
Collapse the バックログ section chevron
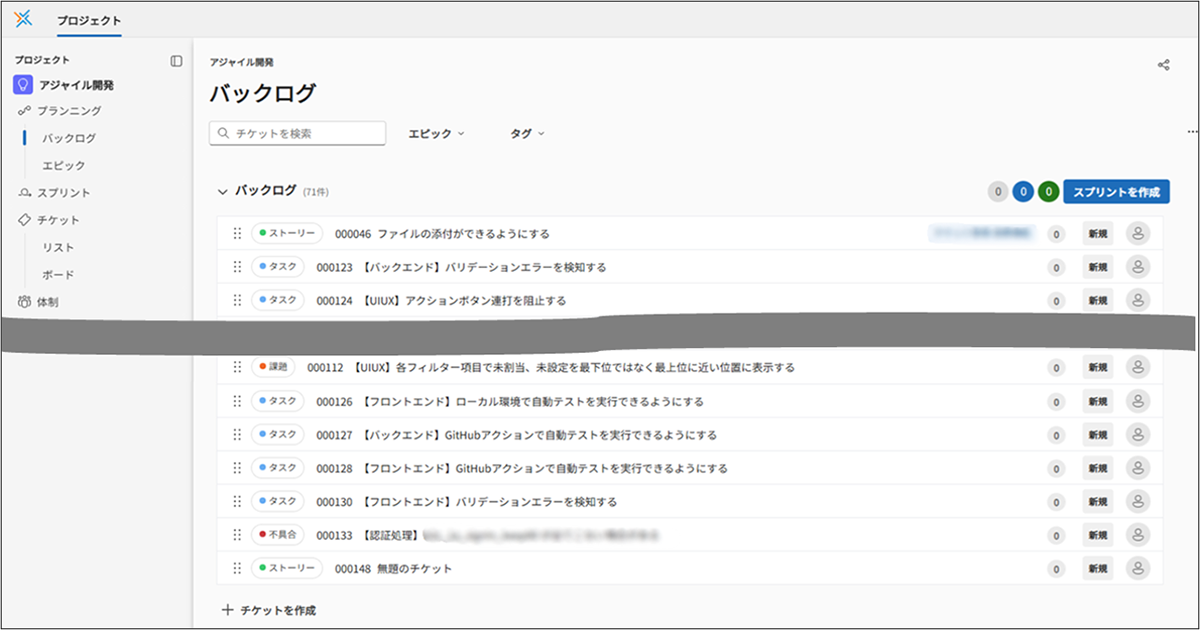[x=222, y=190]
